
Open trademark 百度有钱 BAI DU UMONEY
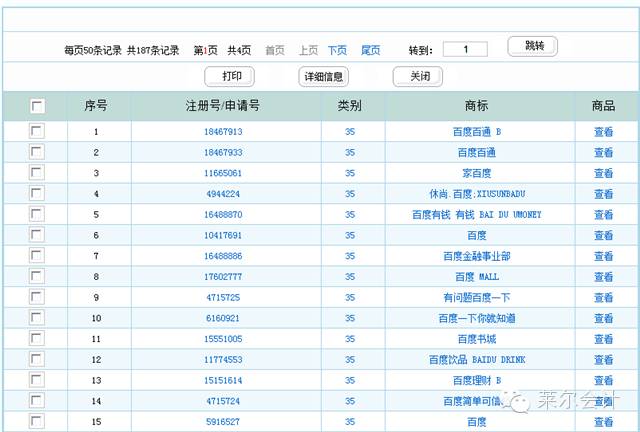point(477,215)
